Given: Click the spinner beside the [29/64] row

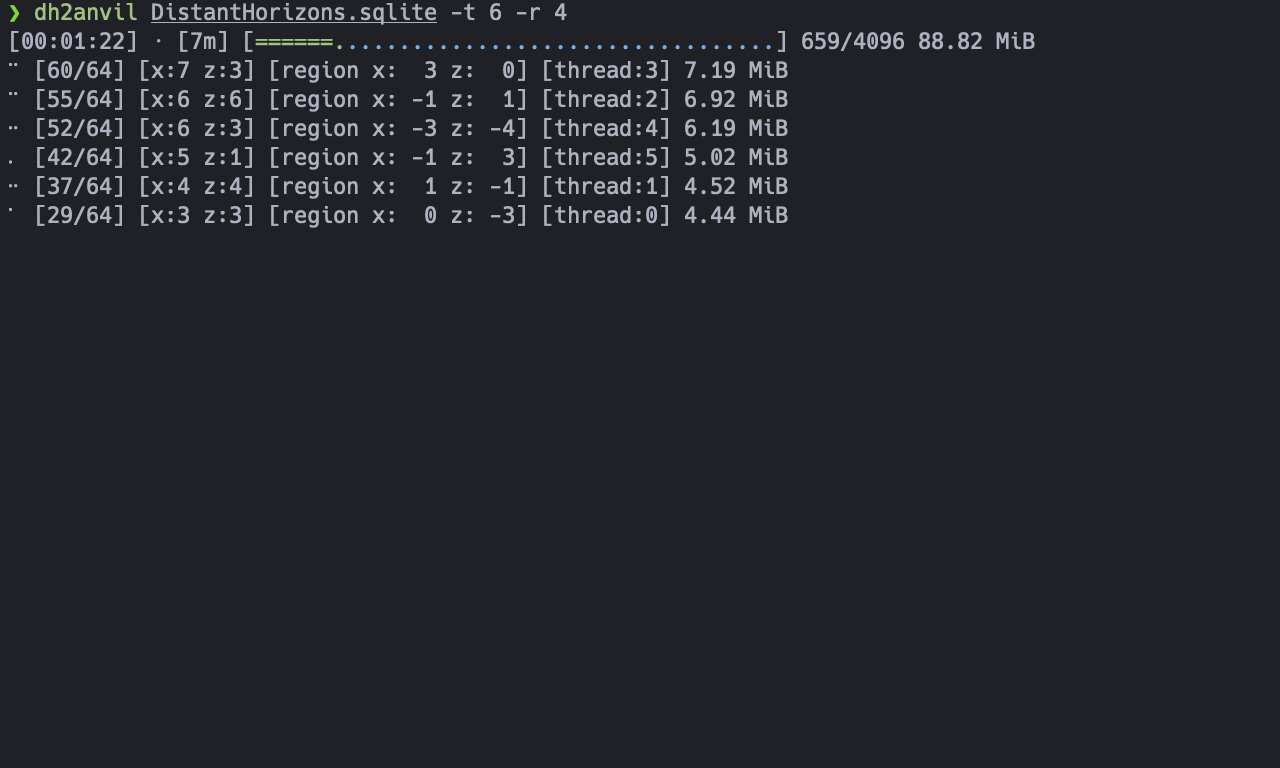Looking at the screenshot, I should pos(11,212).
